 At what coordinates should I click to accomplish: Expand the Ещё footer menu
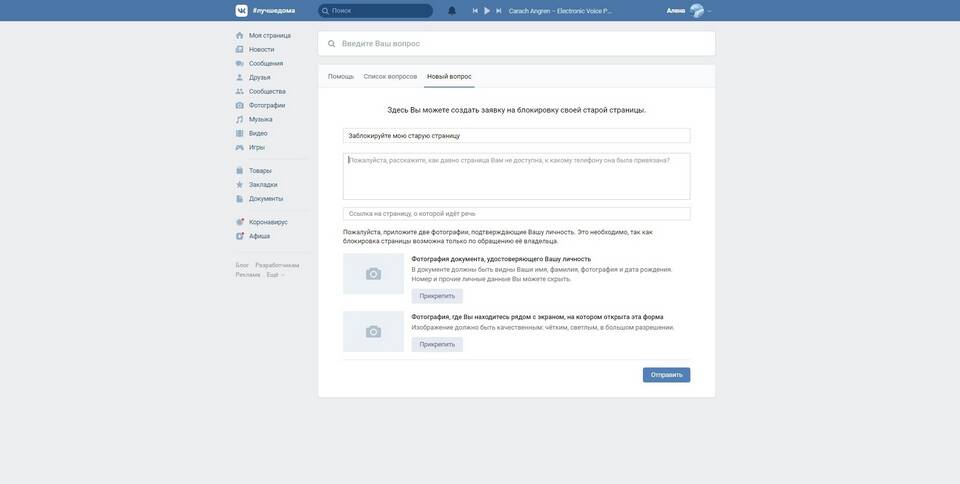(x=275, y=275)
